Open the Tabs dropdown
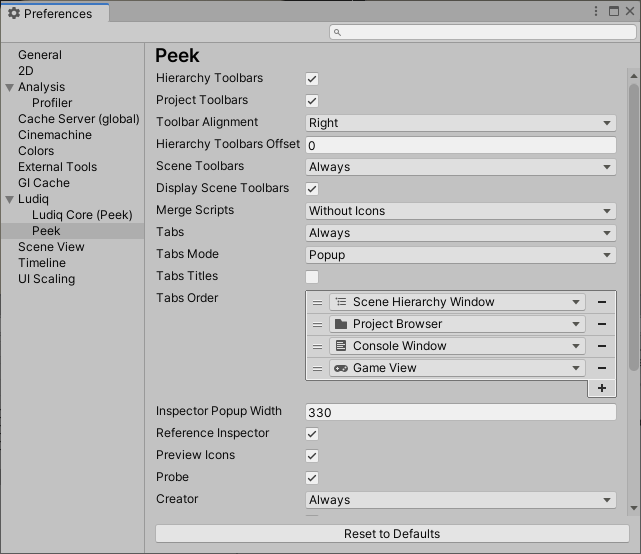The width and height of the screenshot is (641, 554). [x=461, y=233]
